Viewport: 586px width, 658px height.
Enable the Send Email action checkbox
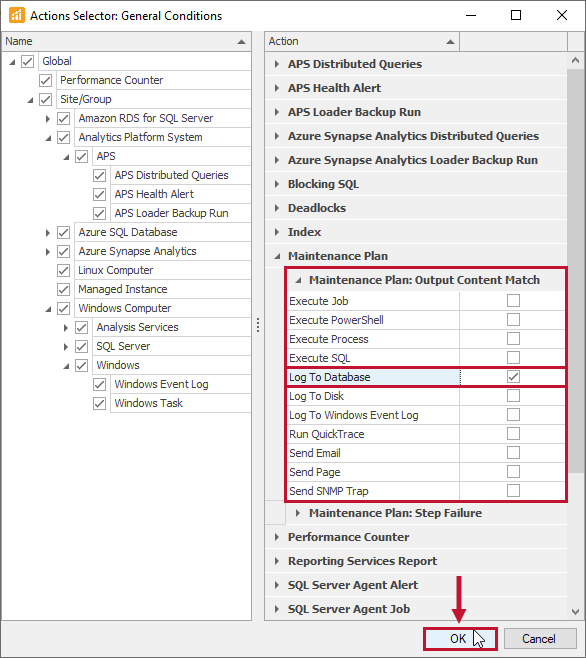[x=513, y=453]
